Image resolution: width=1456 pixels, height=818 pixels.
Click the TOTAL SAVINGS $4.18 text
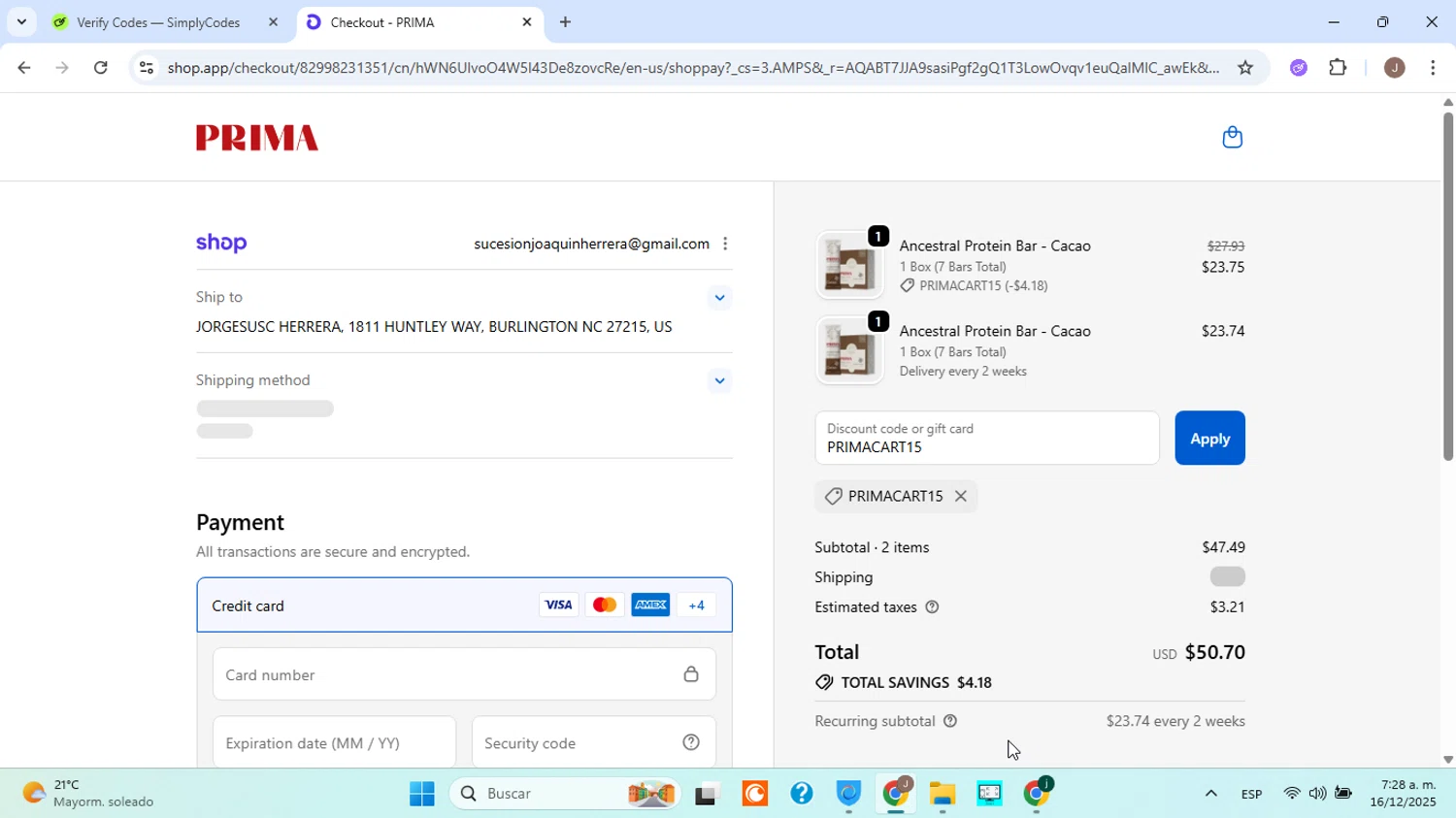(x=916, y=683)
